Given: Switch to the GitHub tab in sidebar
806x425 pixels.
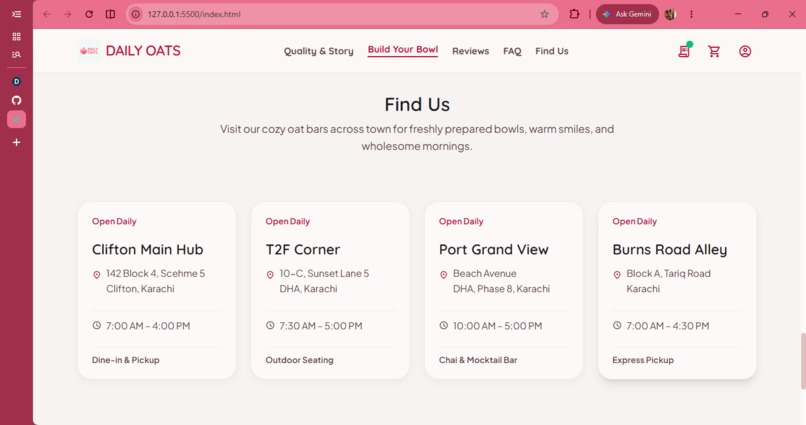Looking at the screenshot, I should [16, 100].
